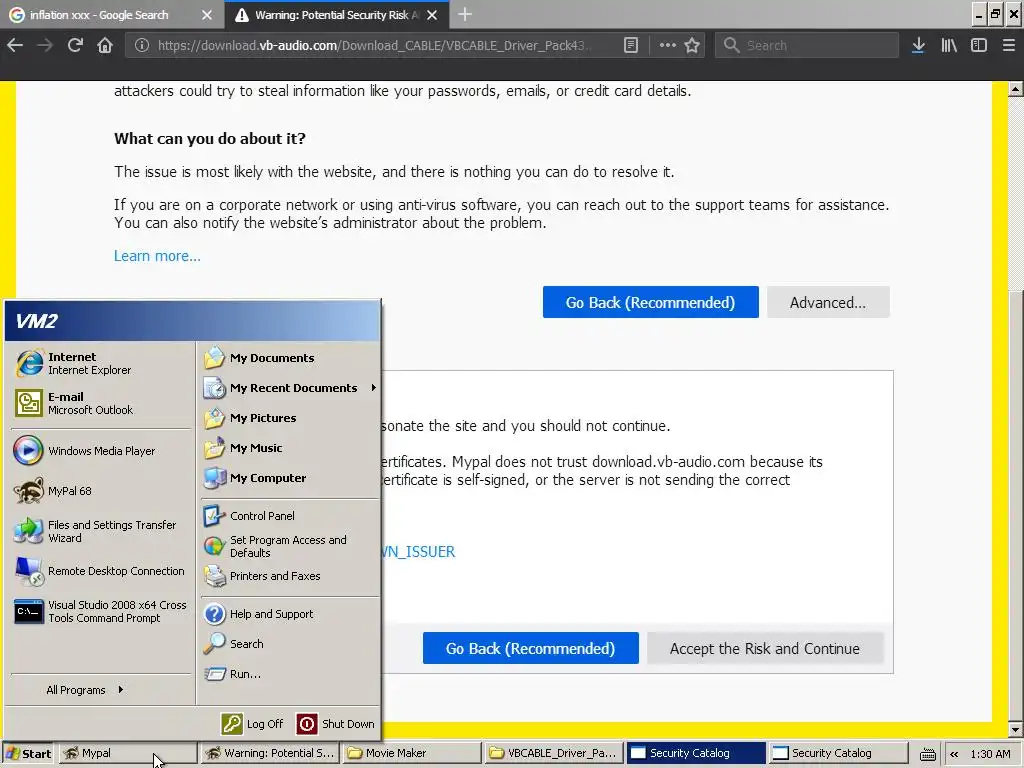Open My Pictures folder

(290, 418)
